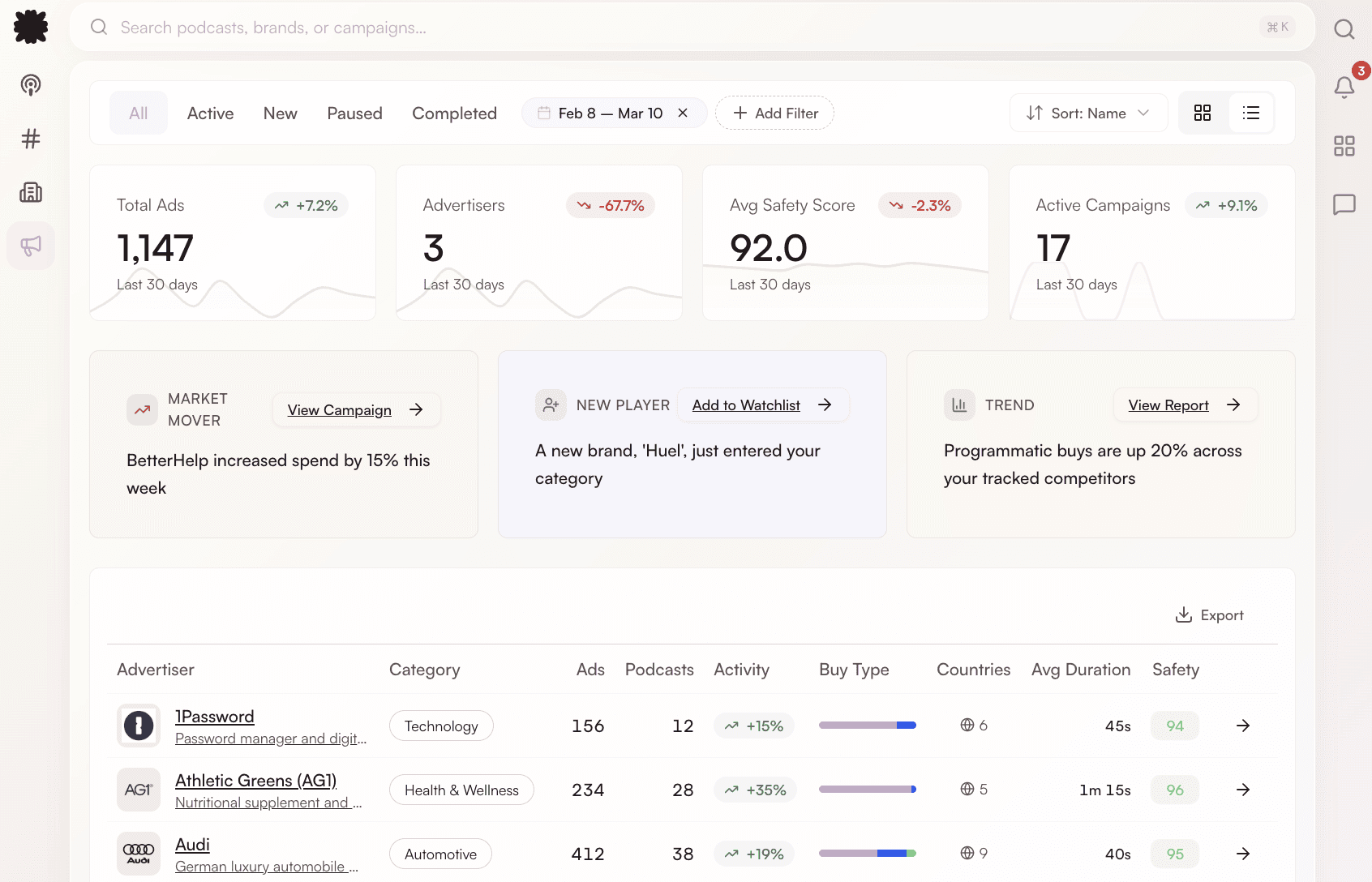Switch to list view layout

[x=1251, y=113]
